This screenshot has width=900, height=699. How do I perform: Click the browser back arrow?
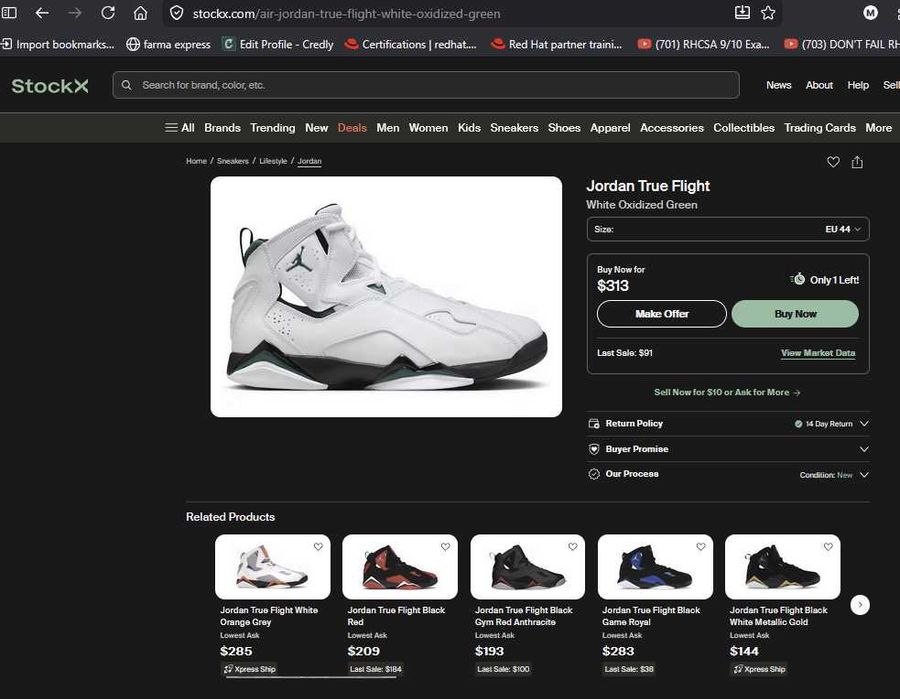42,13
